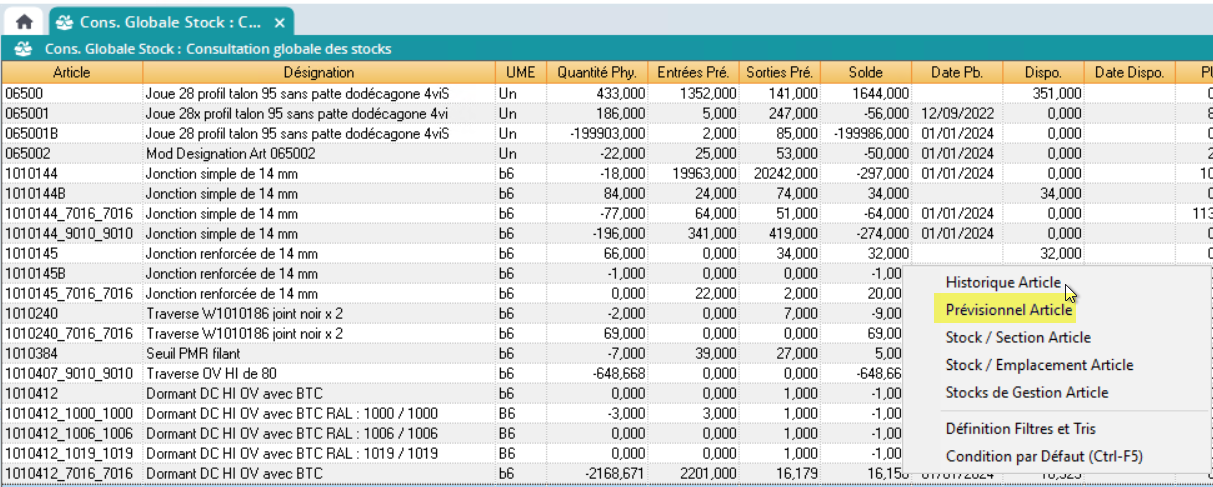Click the UME column header

point(520,73)
